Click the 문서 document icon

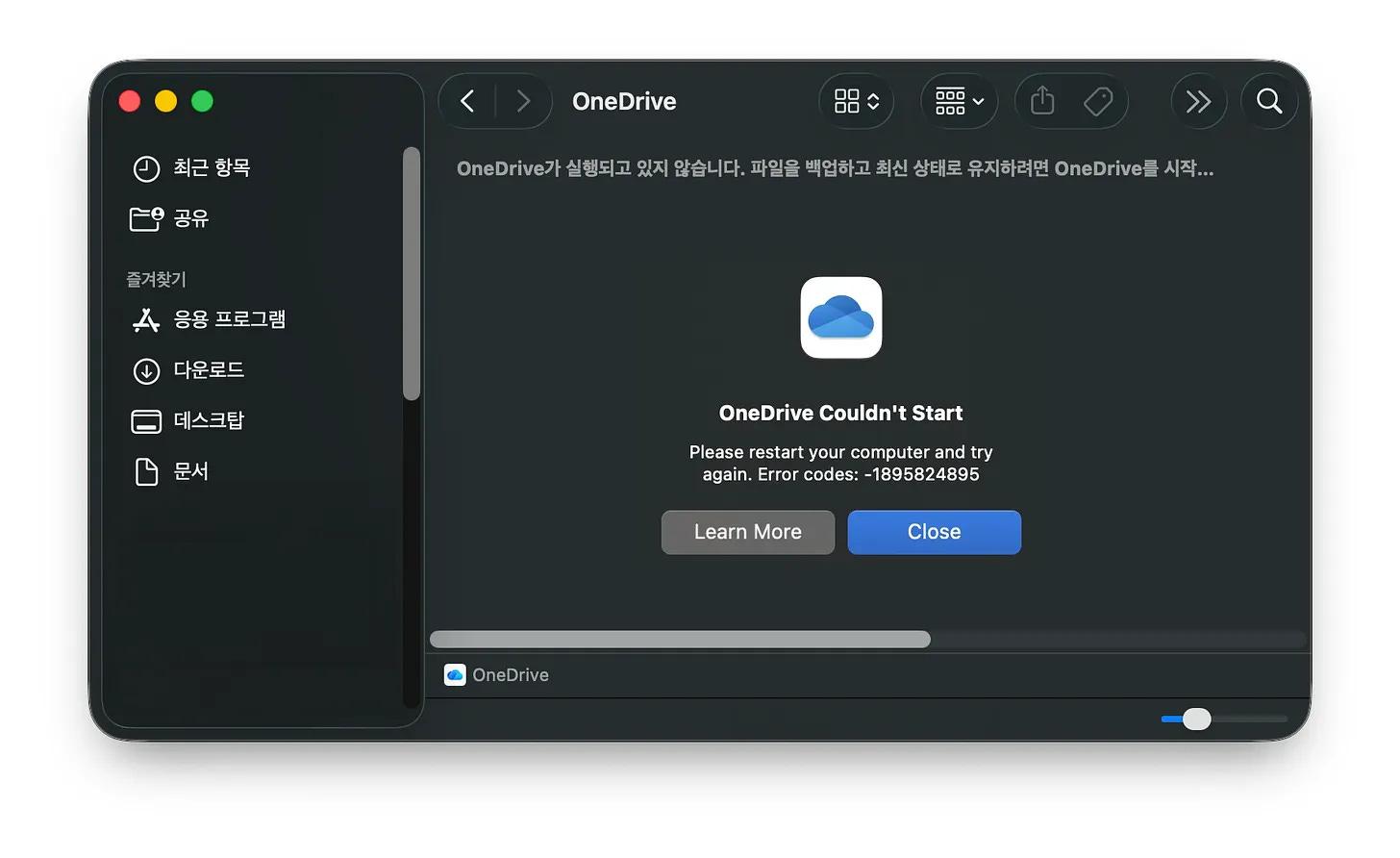point(146,472)
